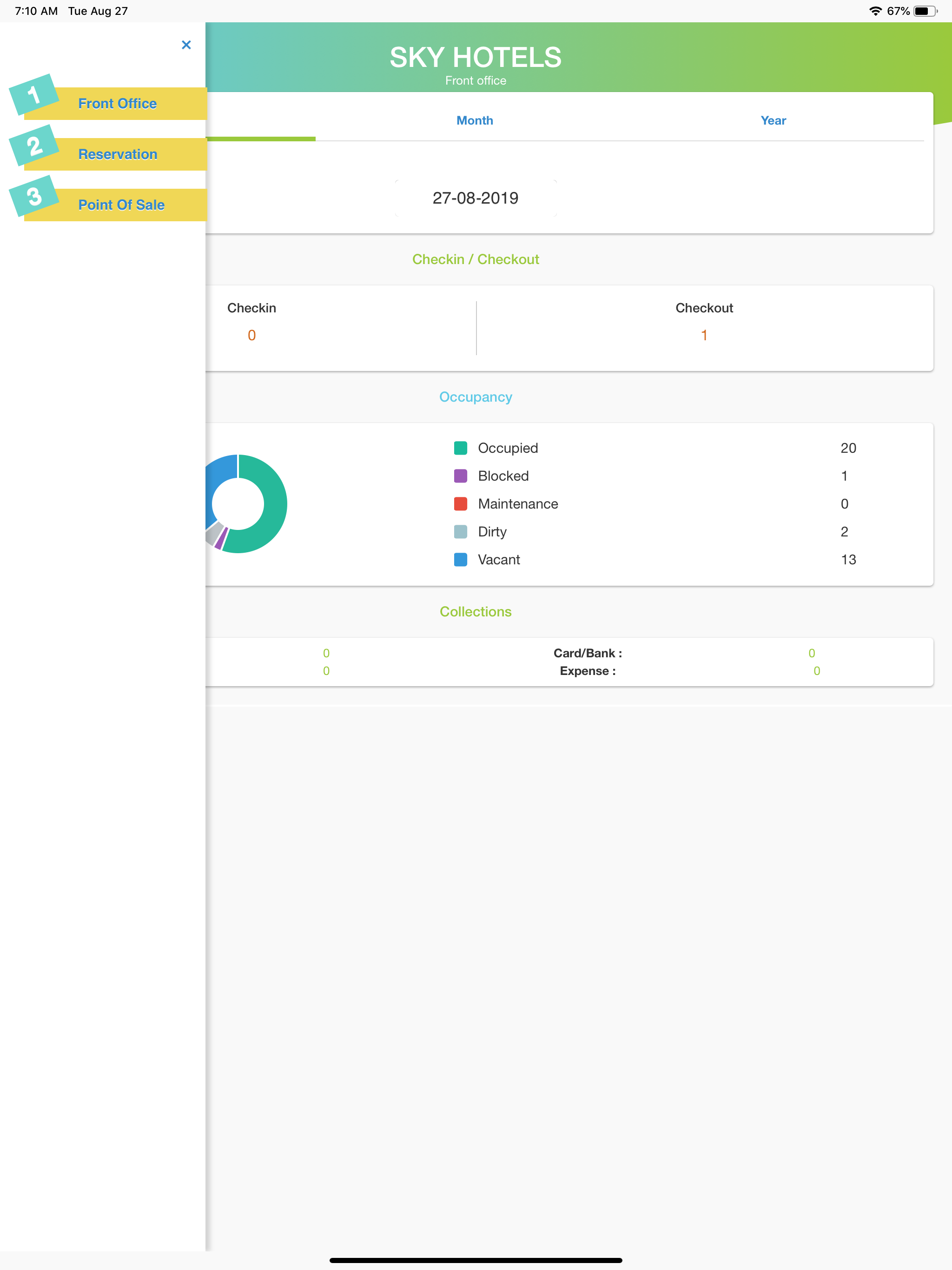Tap the Dirty count 2
Viewport: 952px width, 1270px height.
click(844, 532)
